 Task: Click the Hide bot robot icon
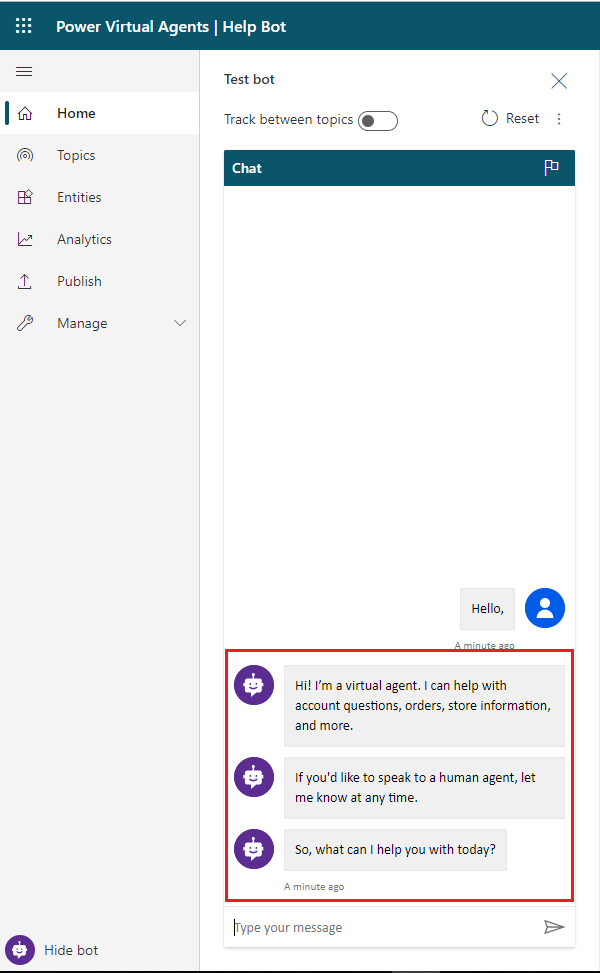pos(20,950)
